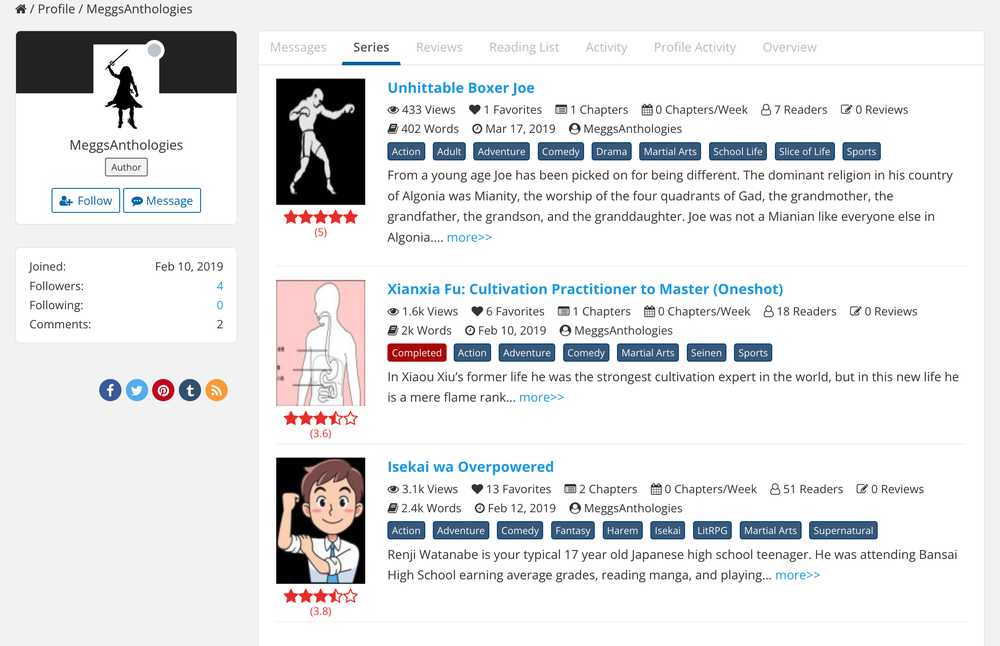The image size is (1000, 646).
Task: Expand Isekai wa Overpowered description more>>
Action: (x=797, y=575)
